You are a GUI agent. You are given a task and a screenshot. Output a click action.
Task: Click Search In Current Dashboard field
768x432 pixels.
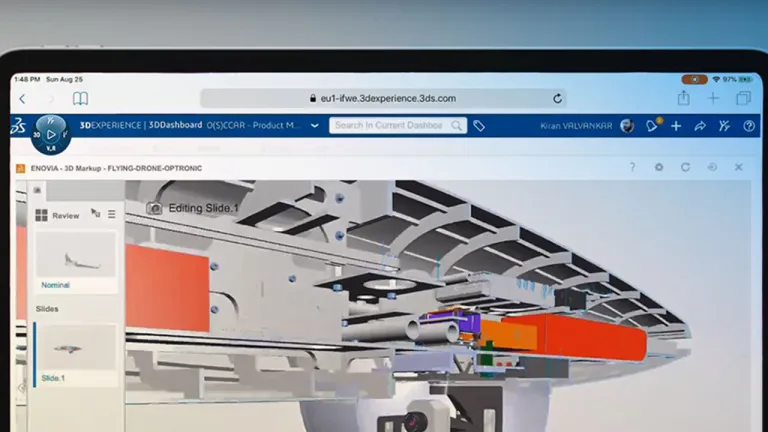coord(398,125)
